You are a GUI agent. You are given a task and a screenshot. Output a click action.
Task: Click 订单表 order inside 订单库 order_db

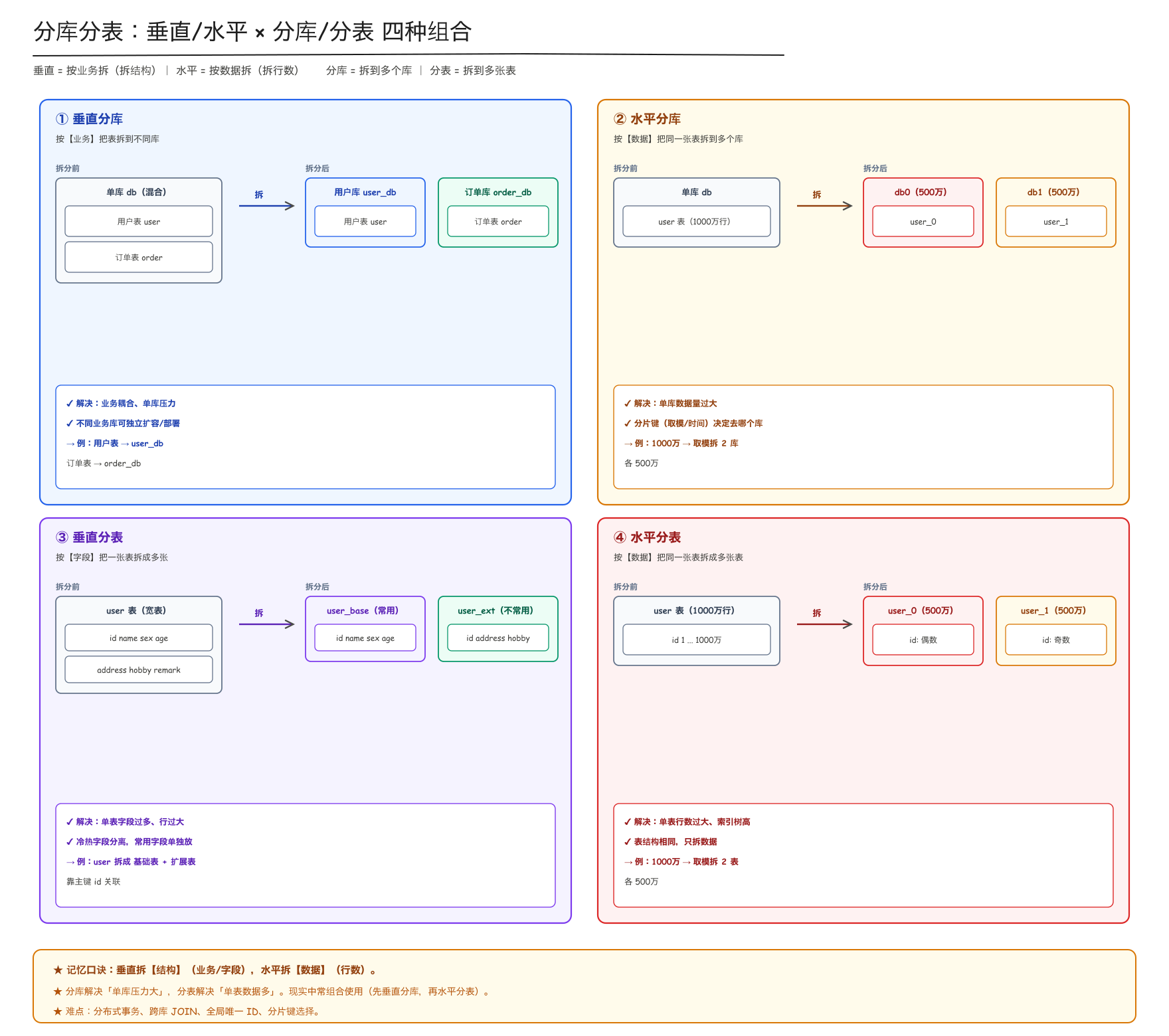[x=498, y=221]
